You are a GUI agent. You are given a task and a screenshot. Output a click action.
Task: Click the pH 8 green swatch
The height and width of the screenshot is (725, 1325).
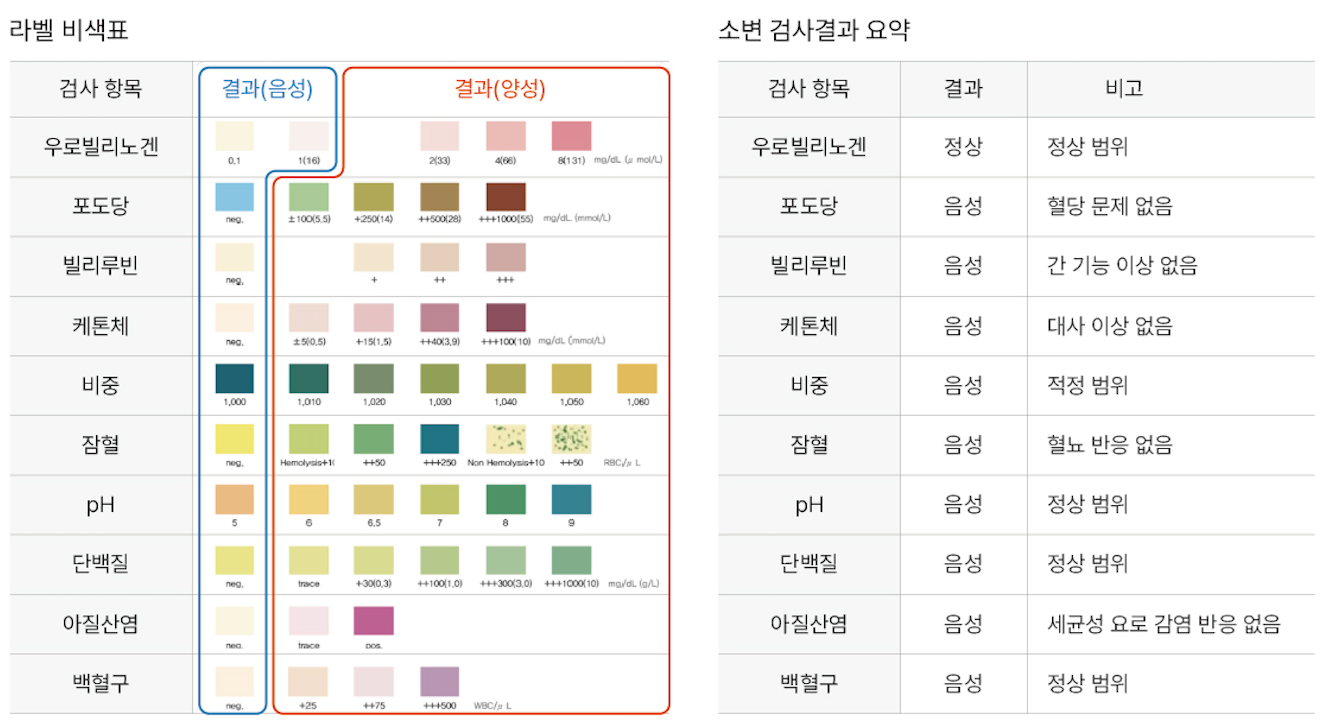505,500
